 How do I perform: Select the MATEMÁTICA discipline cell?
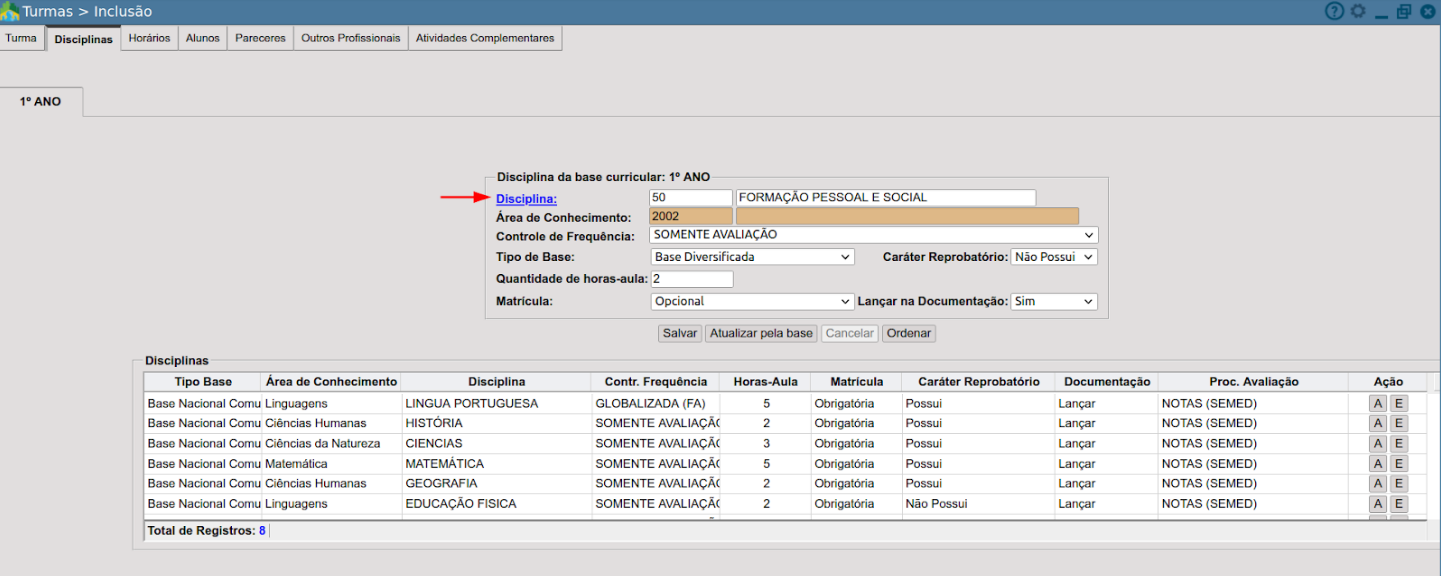click(496, 464)
